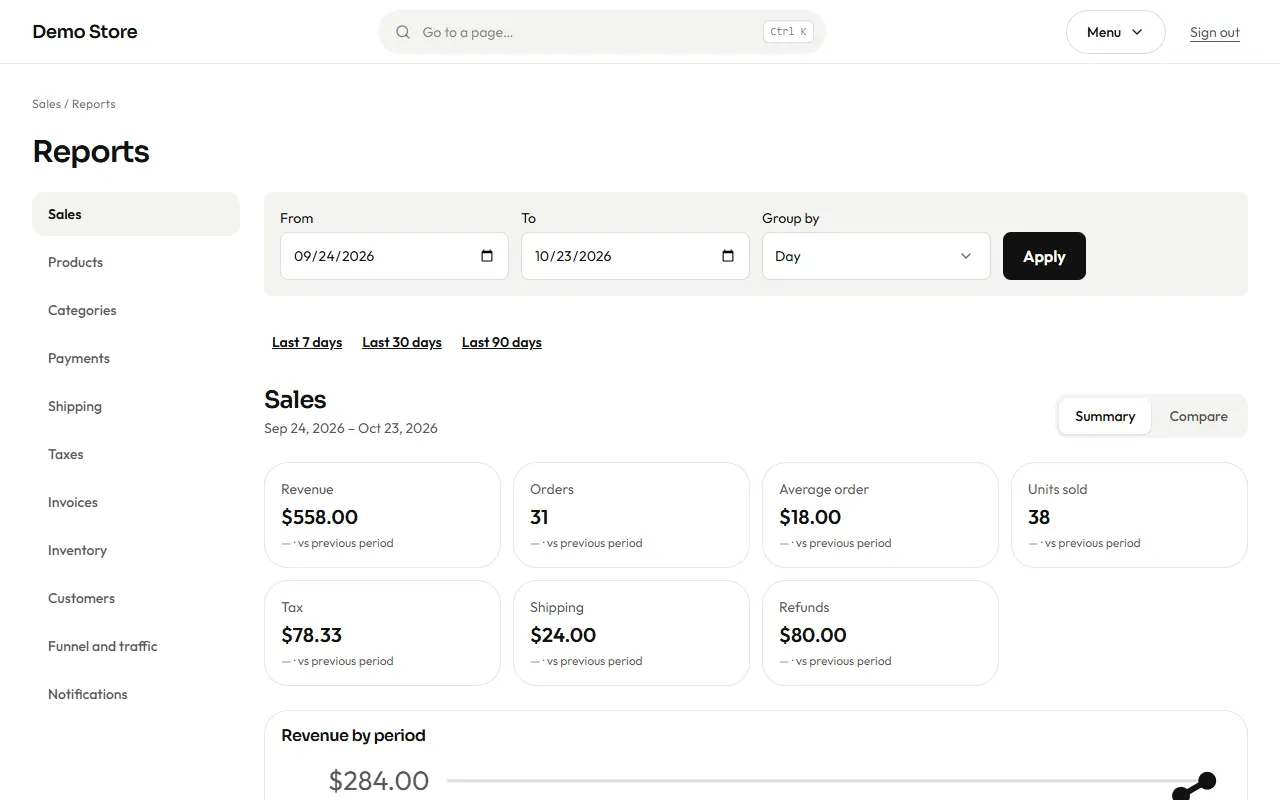Go to the Notifications section
The image size is (1280, 800).
[x=136, y=694]
